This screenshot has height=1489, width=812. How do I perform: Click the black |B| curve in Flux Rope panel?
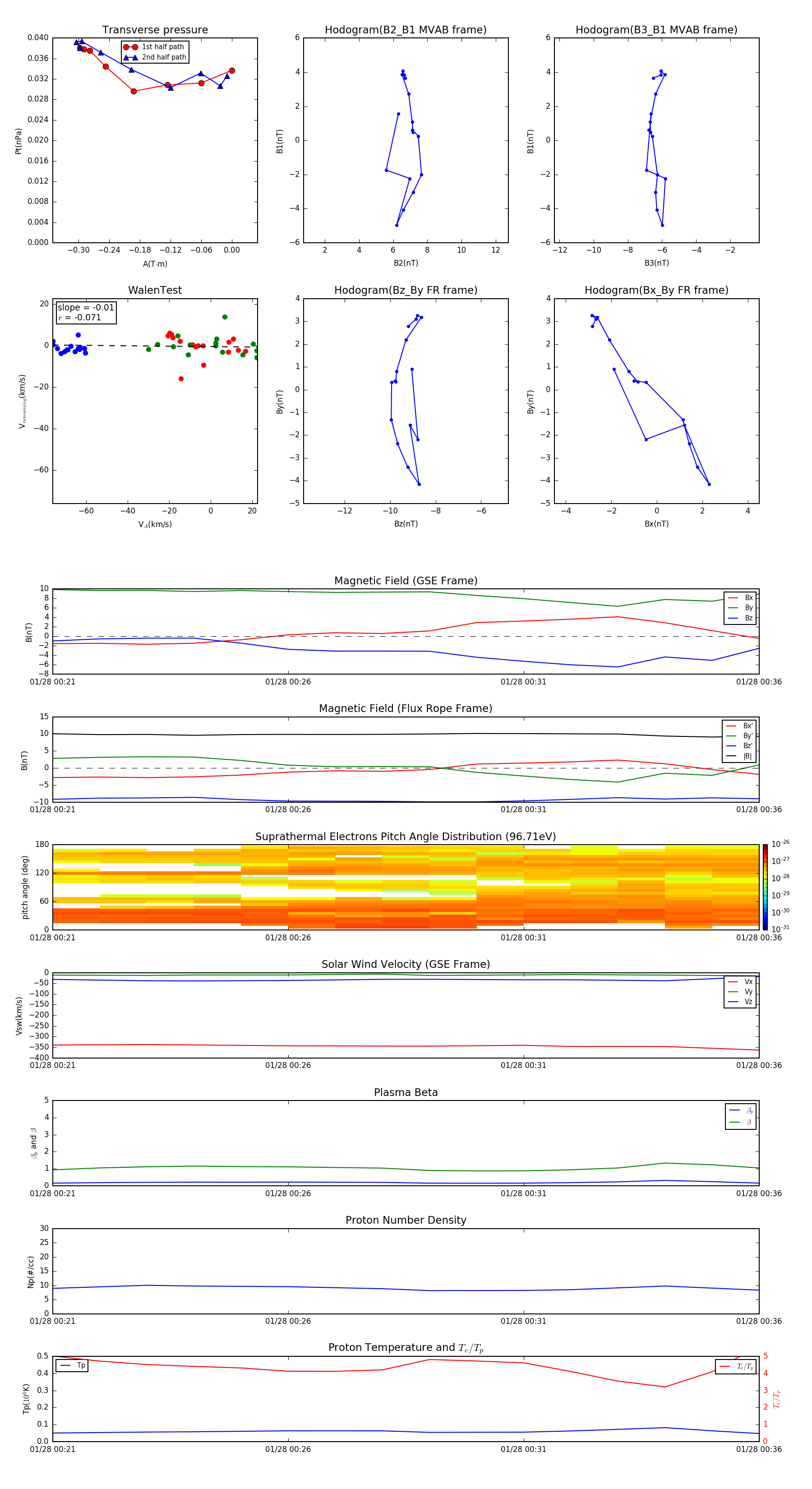click(x=406, y=735)
